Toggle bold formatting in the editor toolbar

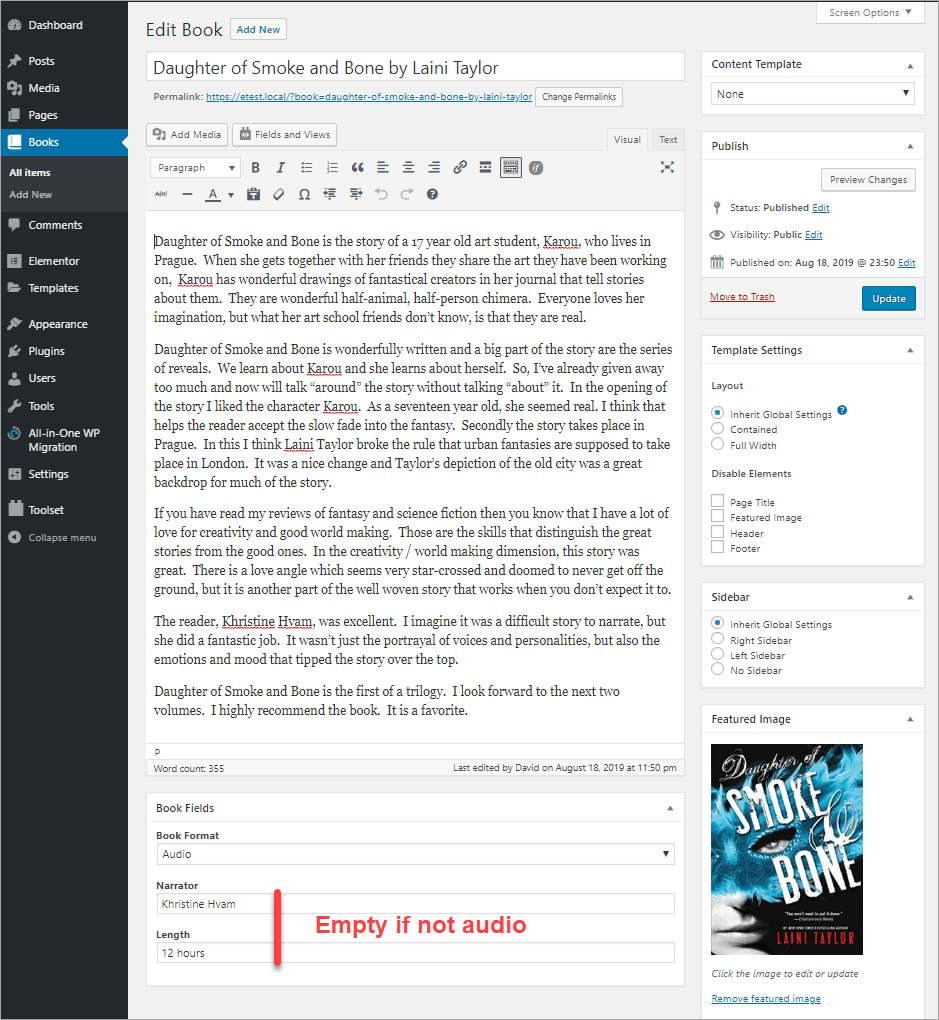point(254,167)
